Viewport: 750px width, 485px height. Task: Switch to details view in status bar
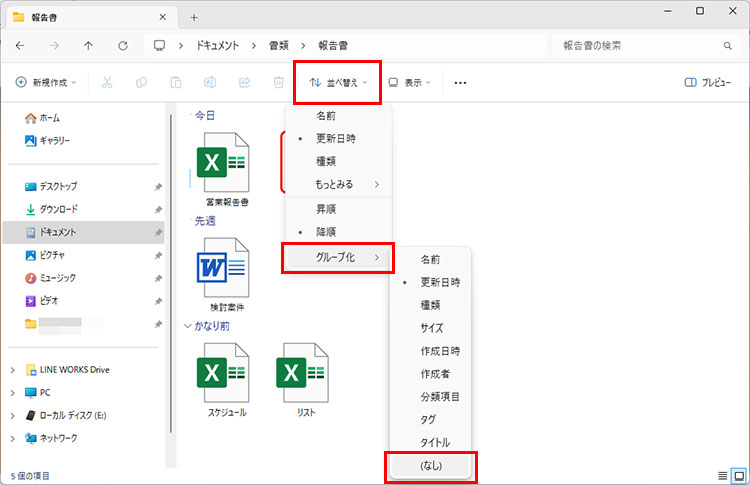pyautogui.click(x=723, y=475)
